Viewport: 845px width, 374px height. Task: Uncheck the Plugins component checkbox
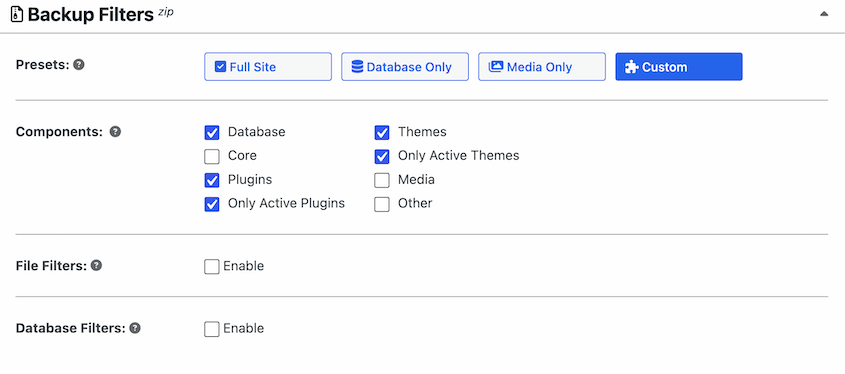pyautogui.click(x=212, y=180)
